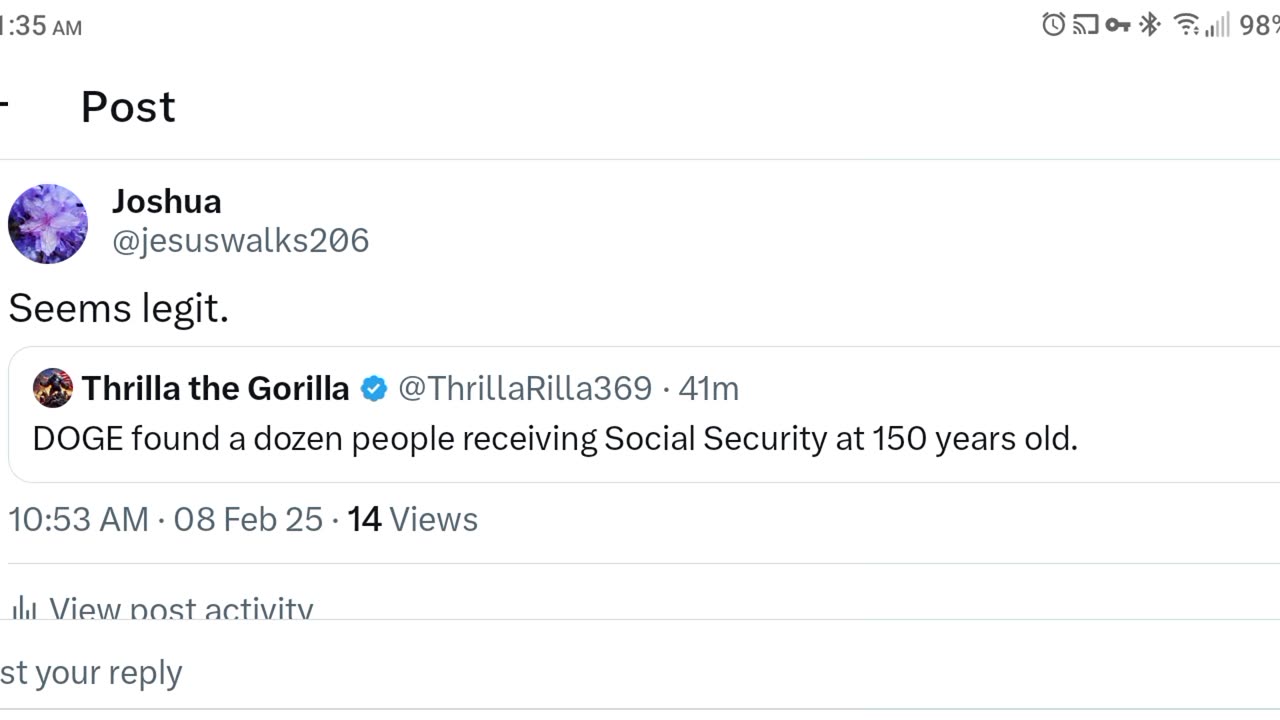Click the post activity bar chart icon

[24, 609]
